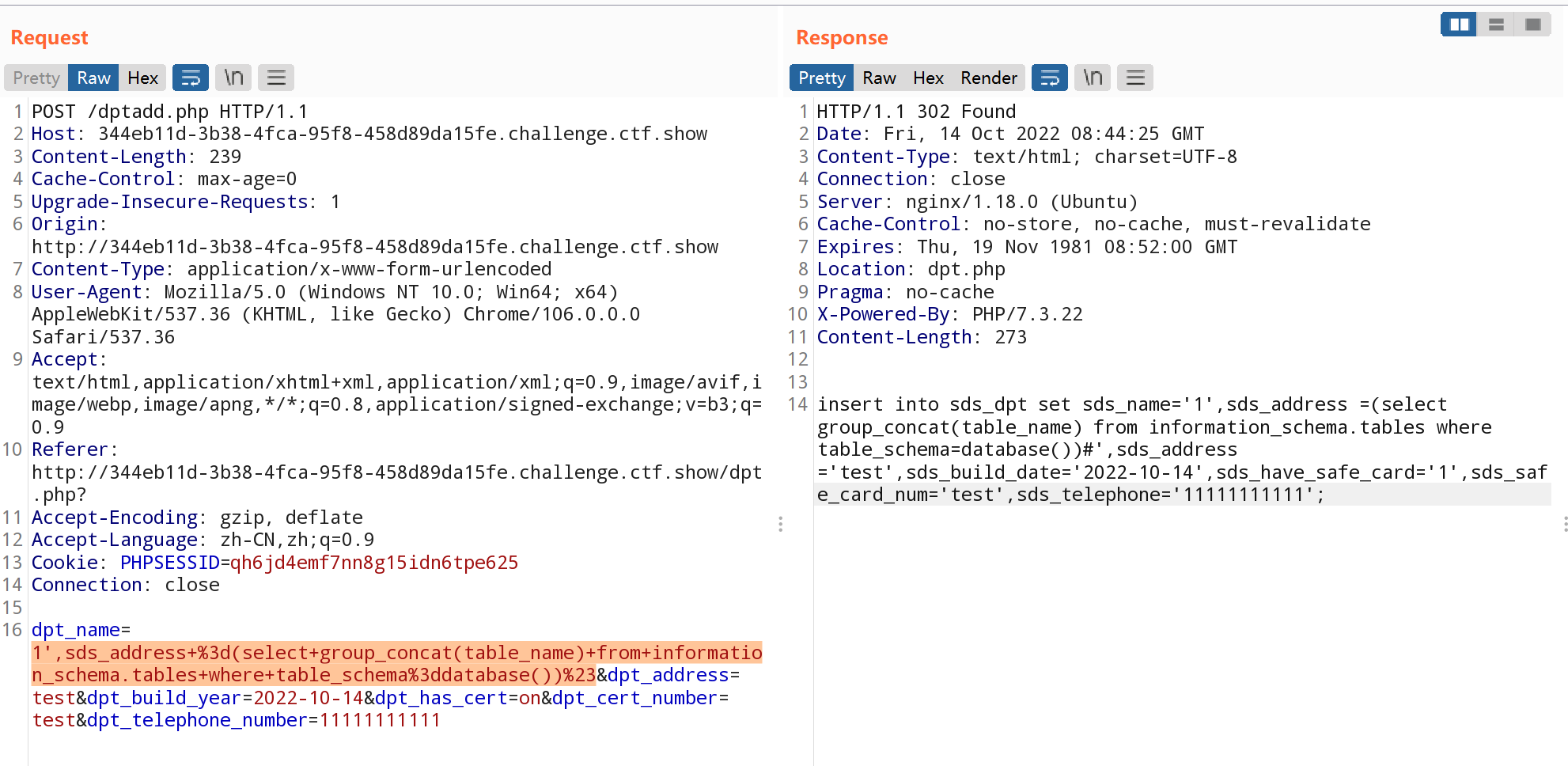Click 'Cache-Control: max-age=0' in request
1568x766 pixels.
[164, 179]
